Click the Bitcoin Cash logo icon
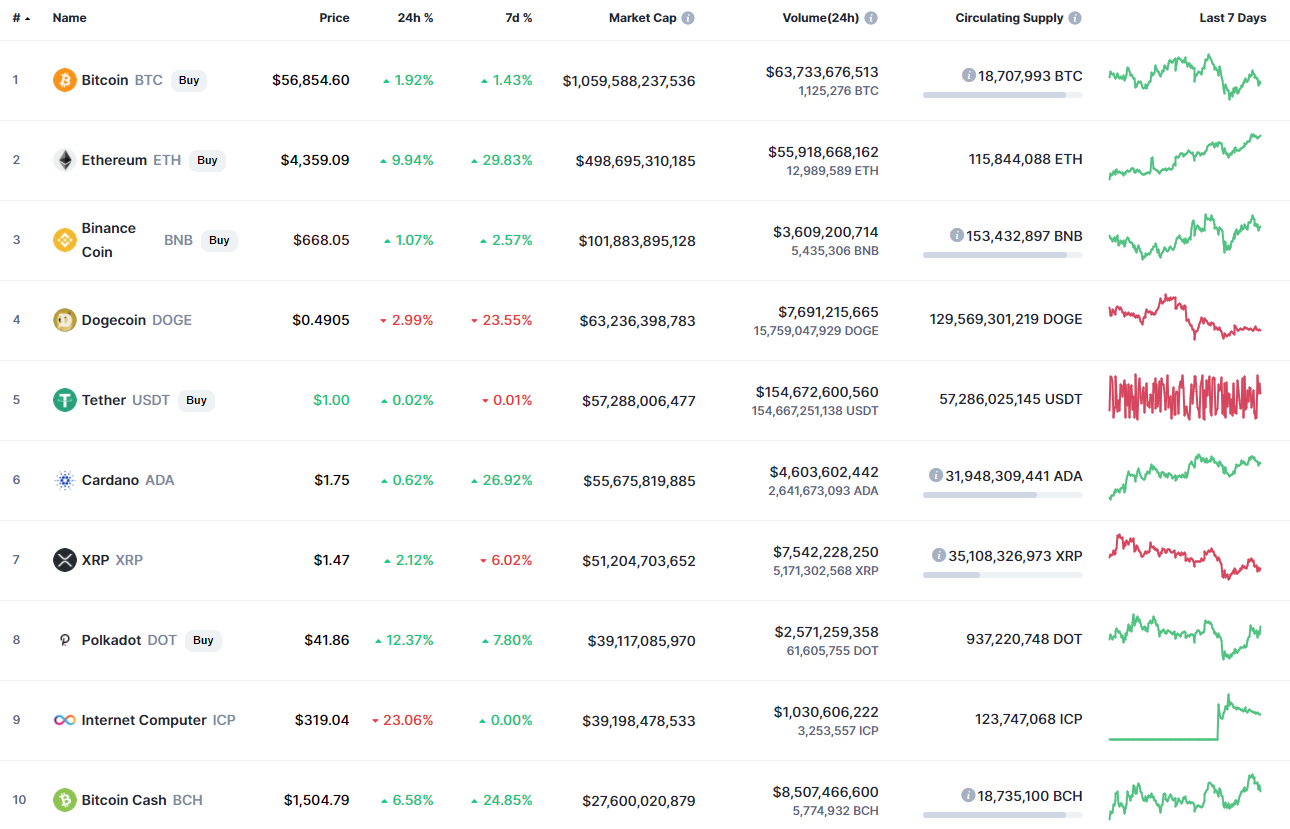This screenshot has height=829, width=1290. 64,800
